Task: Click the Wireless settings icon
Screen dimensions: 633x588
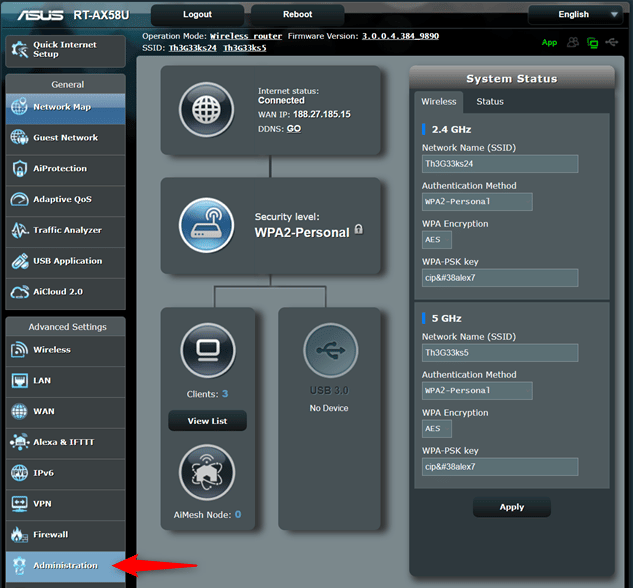Action: pyautogui.click(x=19, y=350)
